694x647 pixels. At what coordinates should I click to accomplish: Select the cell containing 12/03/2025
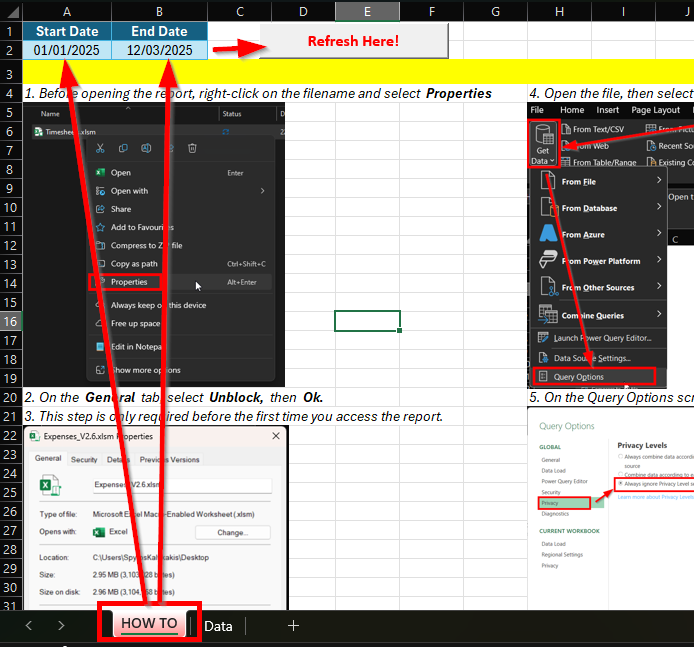159,50
